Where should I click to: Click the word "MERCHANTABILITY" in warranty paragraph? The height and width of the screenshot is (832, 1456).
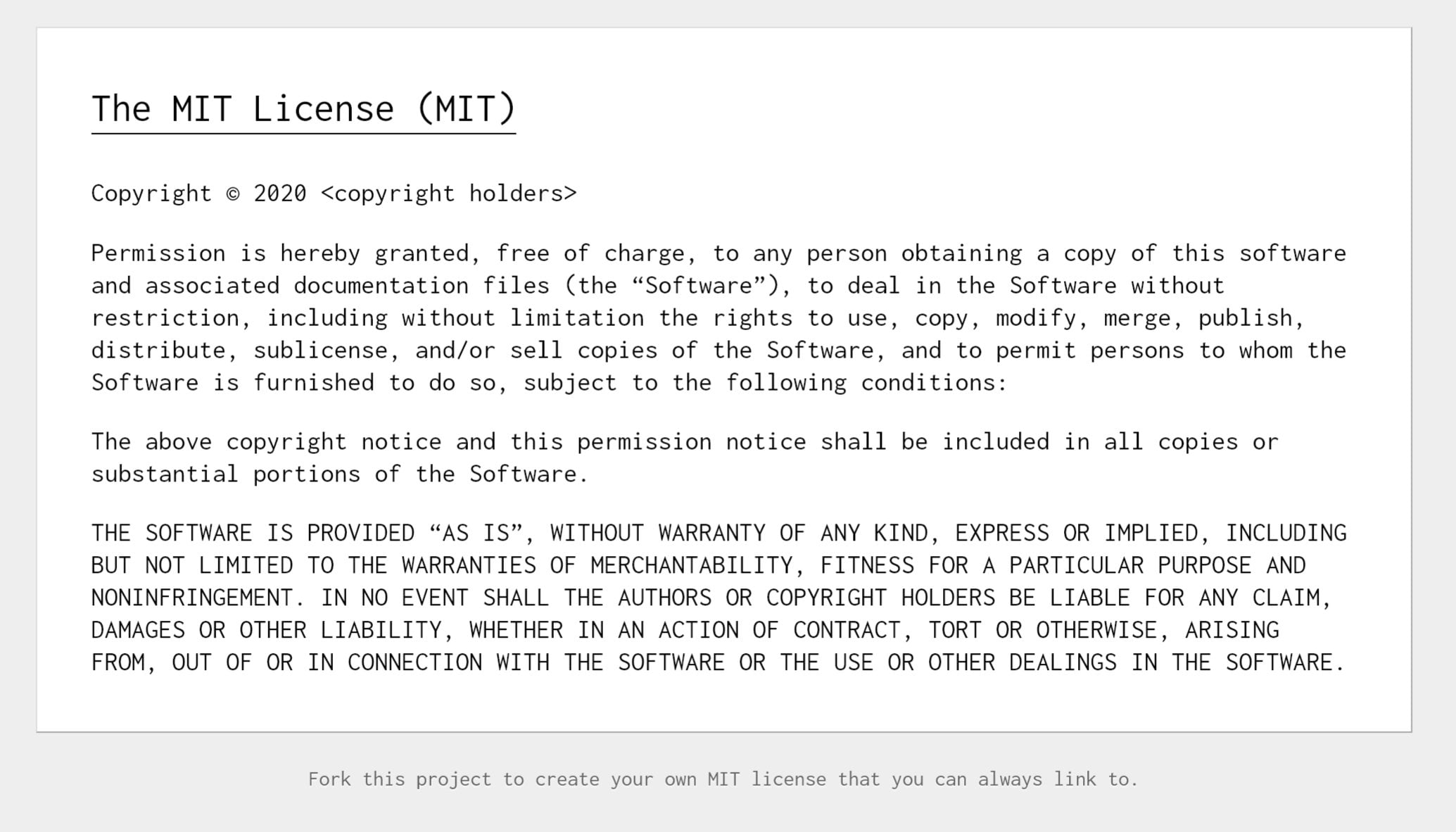click(692, 566)
